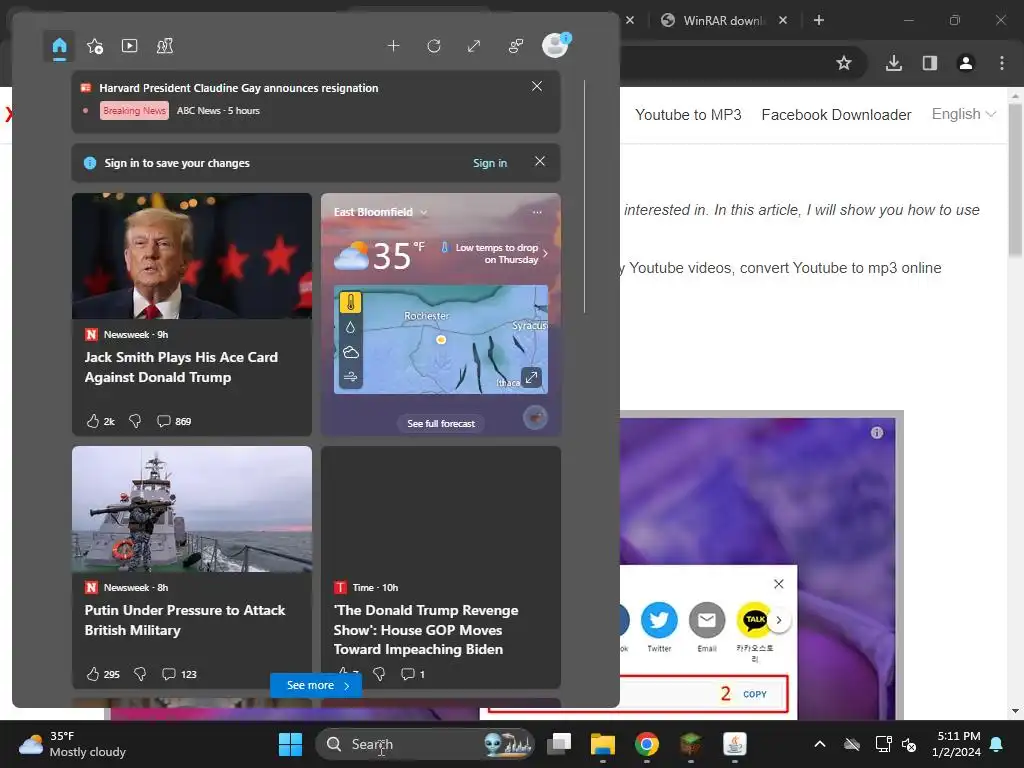Open the clock showing 5:11 PM
1024x768 pixels.
pos(957,744)
